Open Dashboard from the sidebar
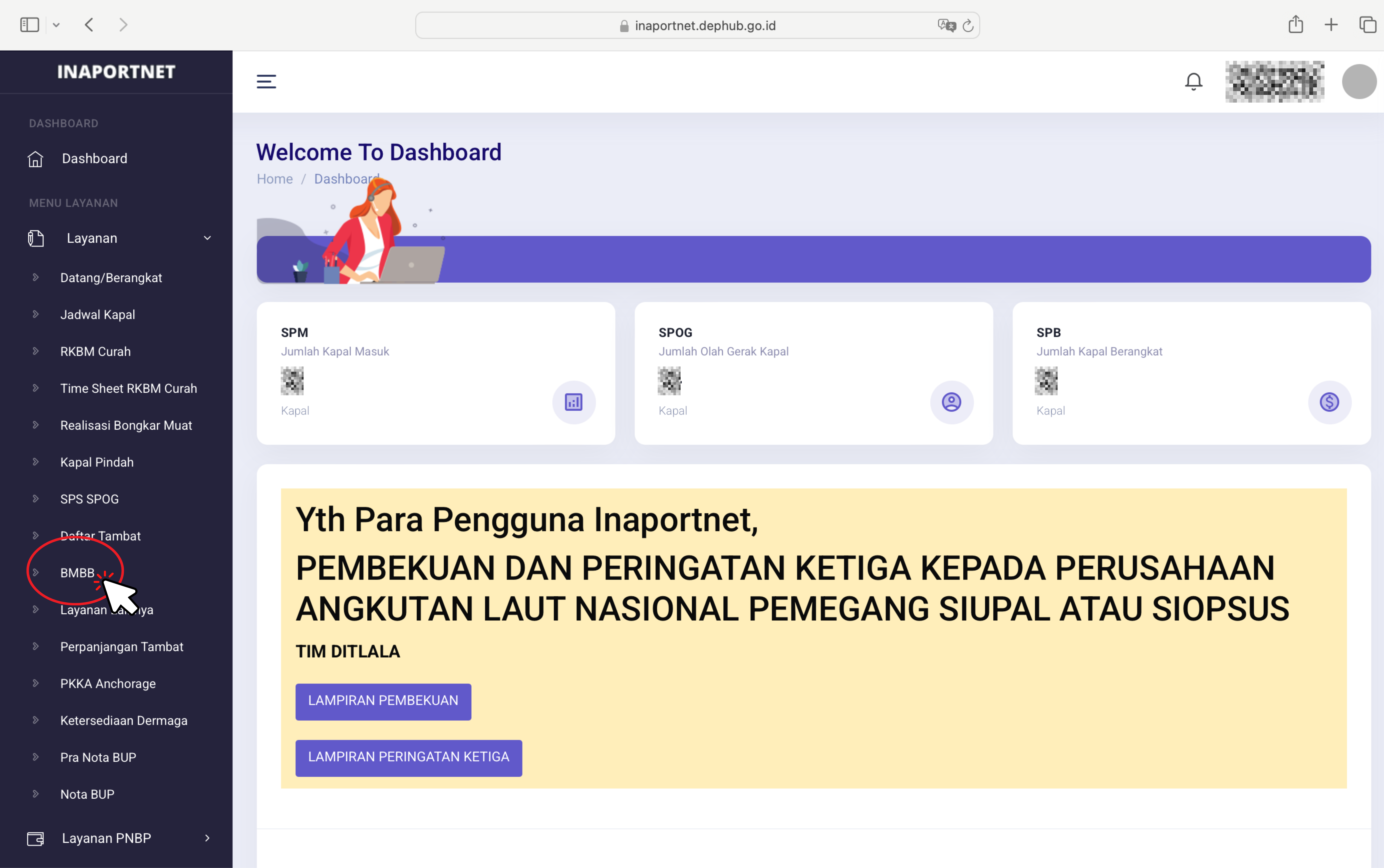 [94, 159]
